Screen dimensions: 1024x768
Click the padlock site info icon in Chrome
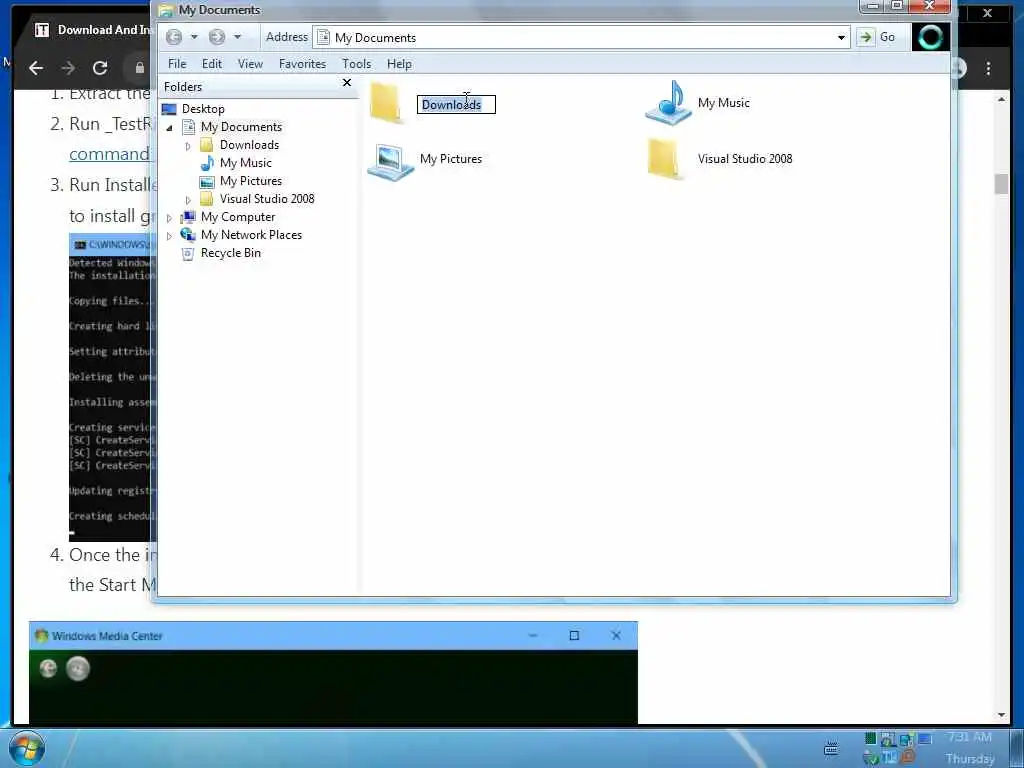(140, 68)
